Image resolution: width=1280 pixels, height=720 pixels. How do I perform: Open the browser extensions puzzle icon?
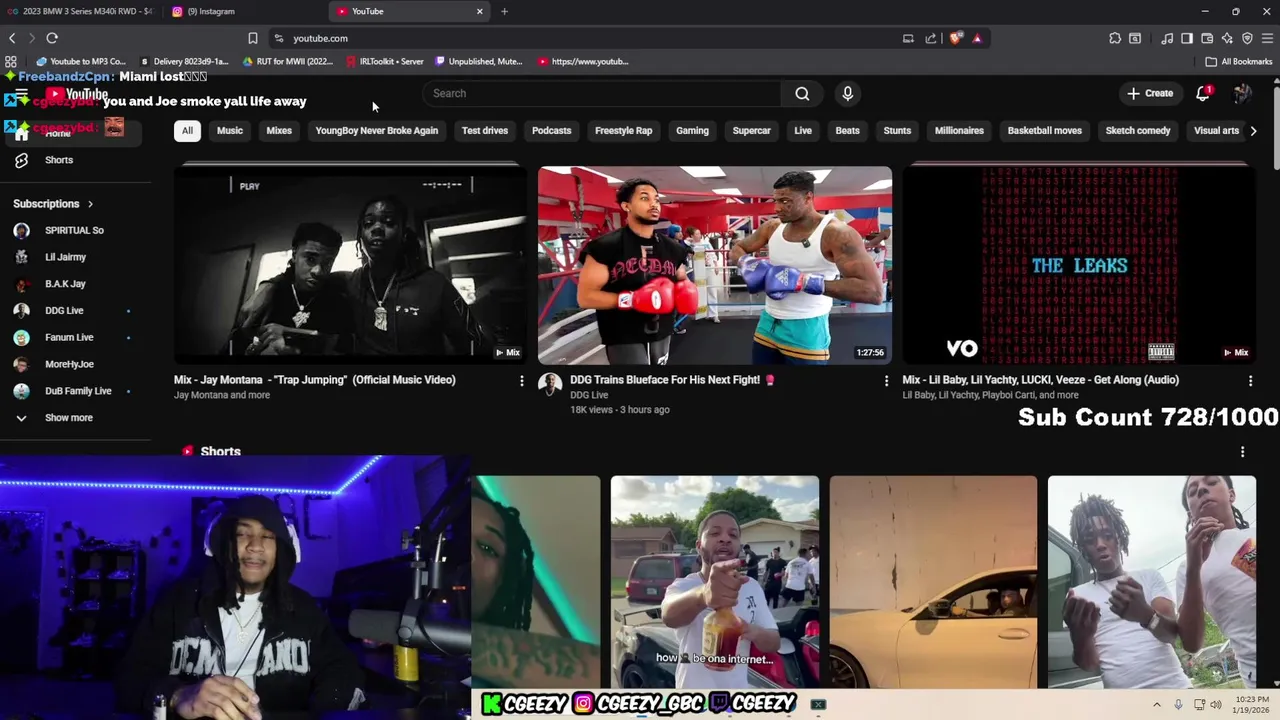coord(1115,38)
